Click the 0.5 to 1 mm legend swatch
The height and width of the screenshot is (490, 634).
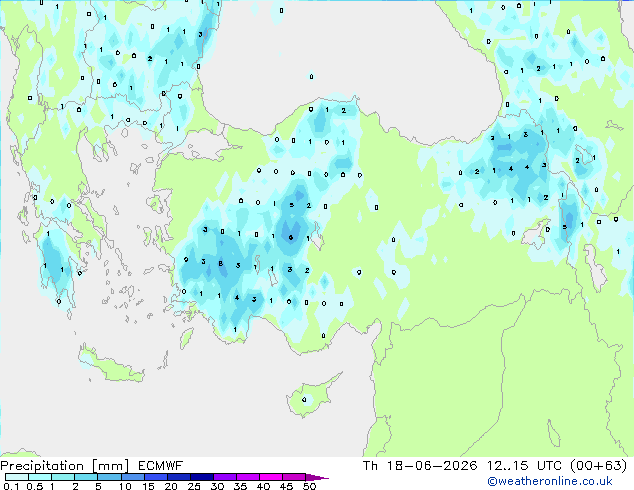click(40, 477)
